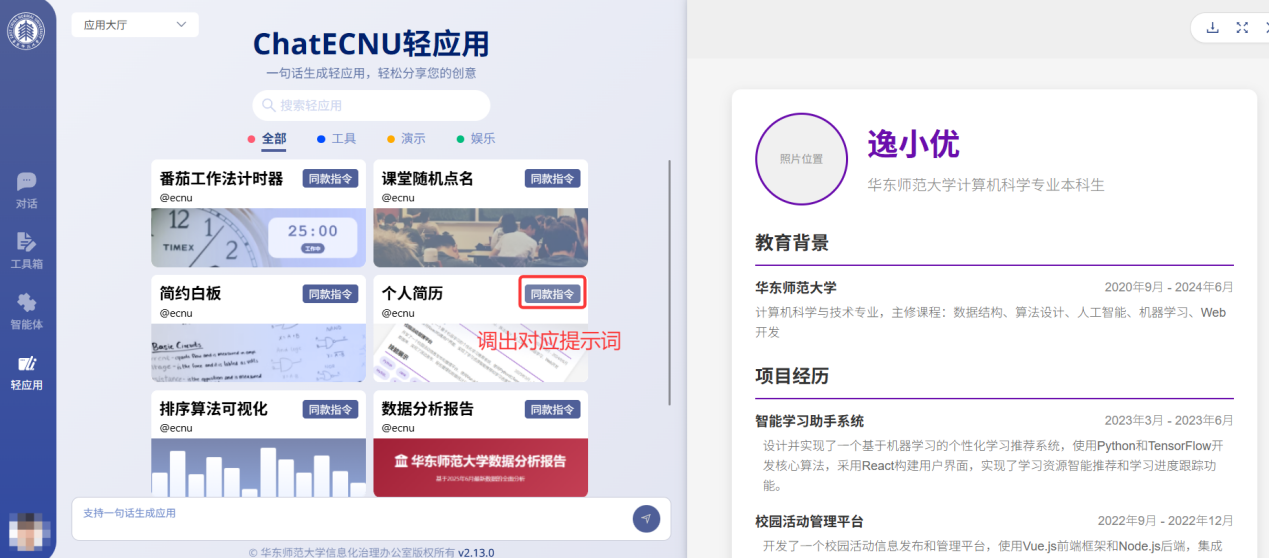Image resolution: width=1269 pixels, height=558 pixels.
Task: Open the 课堂随机点名 app thumbnail
Action: [x=480, y=237]
